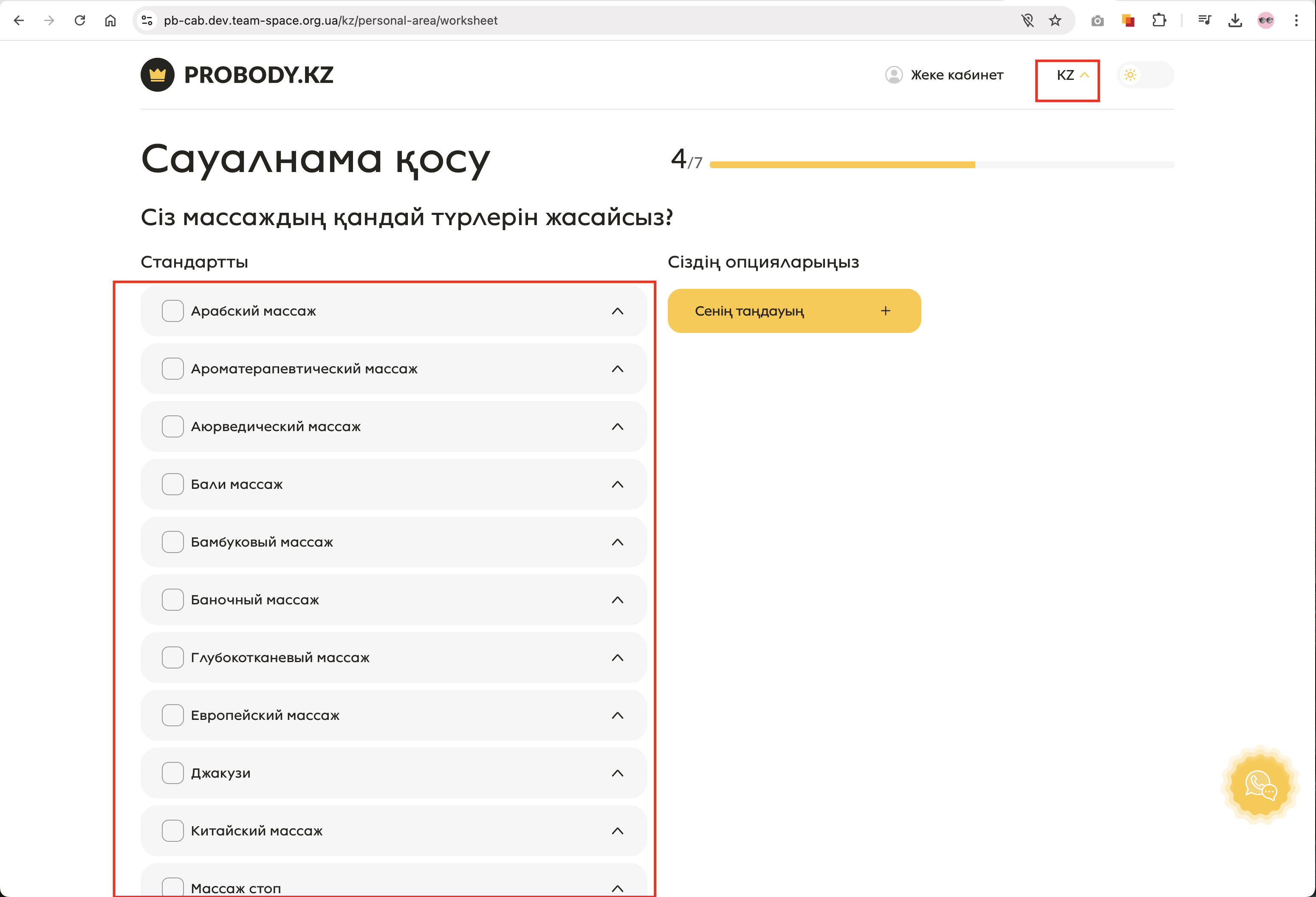Open the KZ language dropdown
Screen dimensions: 1316x897
coord(1072,75)
